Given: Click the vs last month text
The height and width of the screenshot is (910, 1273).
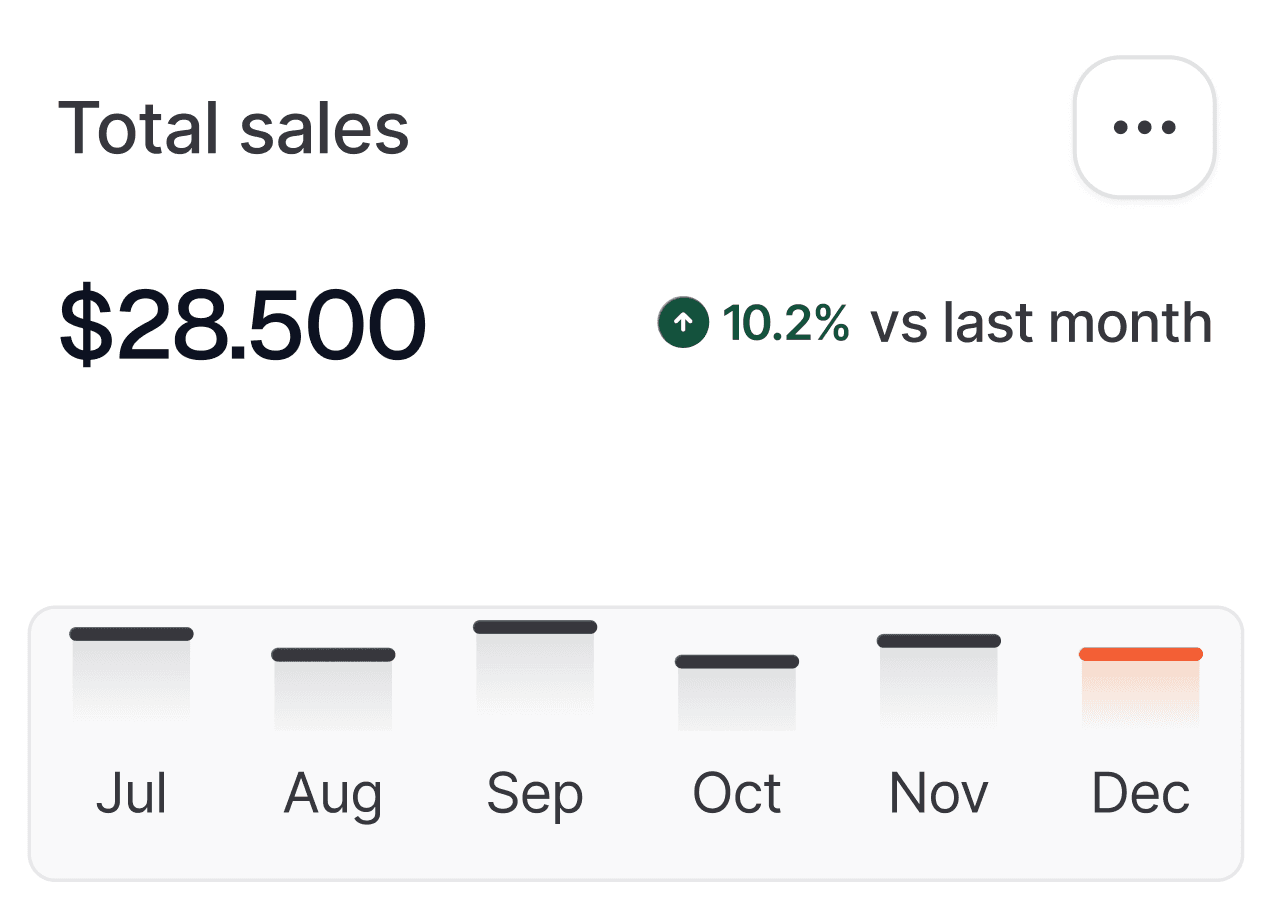Looking at the screenshot, I should point(1041,323).
